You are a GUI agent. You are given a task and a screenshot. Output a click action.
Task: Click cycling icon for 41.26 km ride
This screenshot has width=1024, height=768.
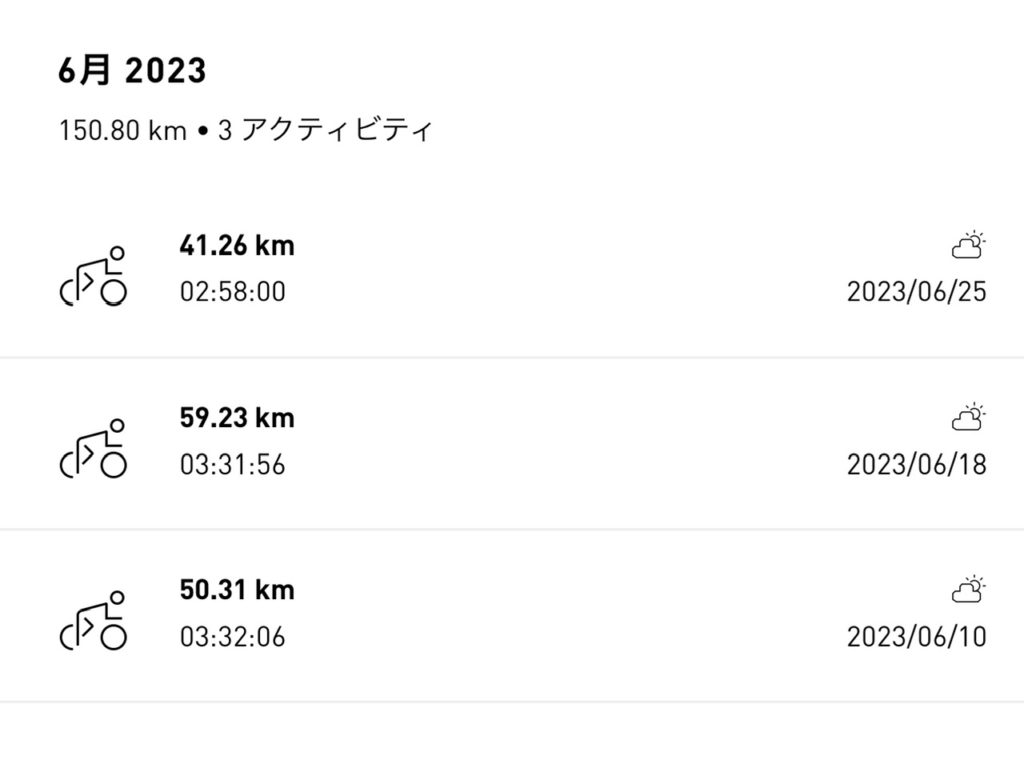tap(95, 277)
